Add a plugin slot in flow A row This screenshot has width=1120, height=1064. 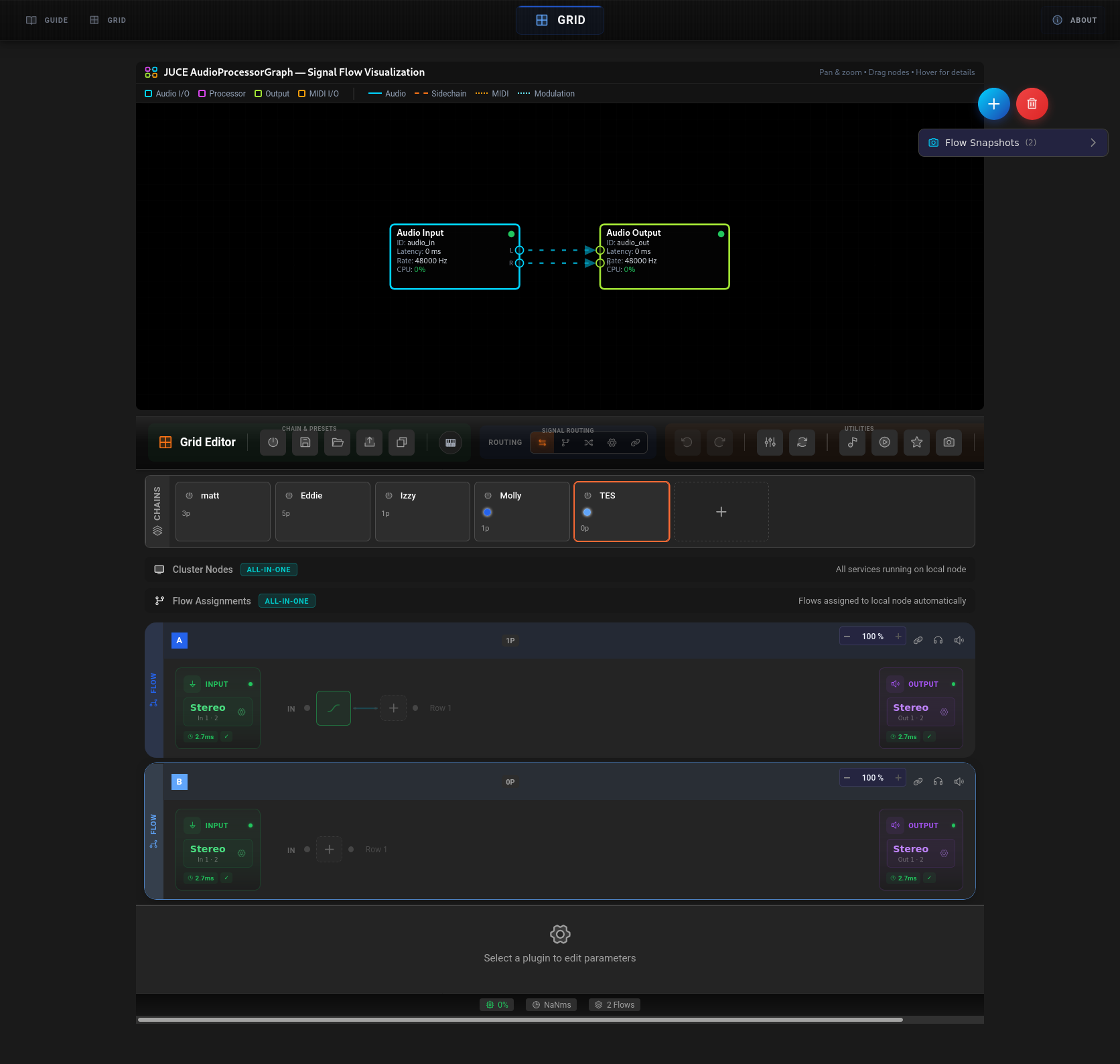point(394,708)
